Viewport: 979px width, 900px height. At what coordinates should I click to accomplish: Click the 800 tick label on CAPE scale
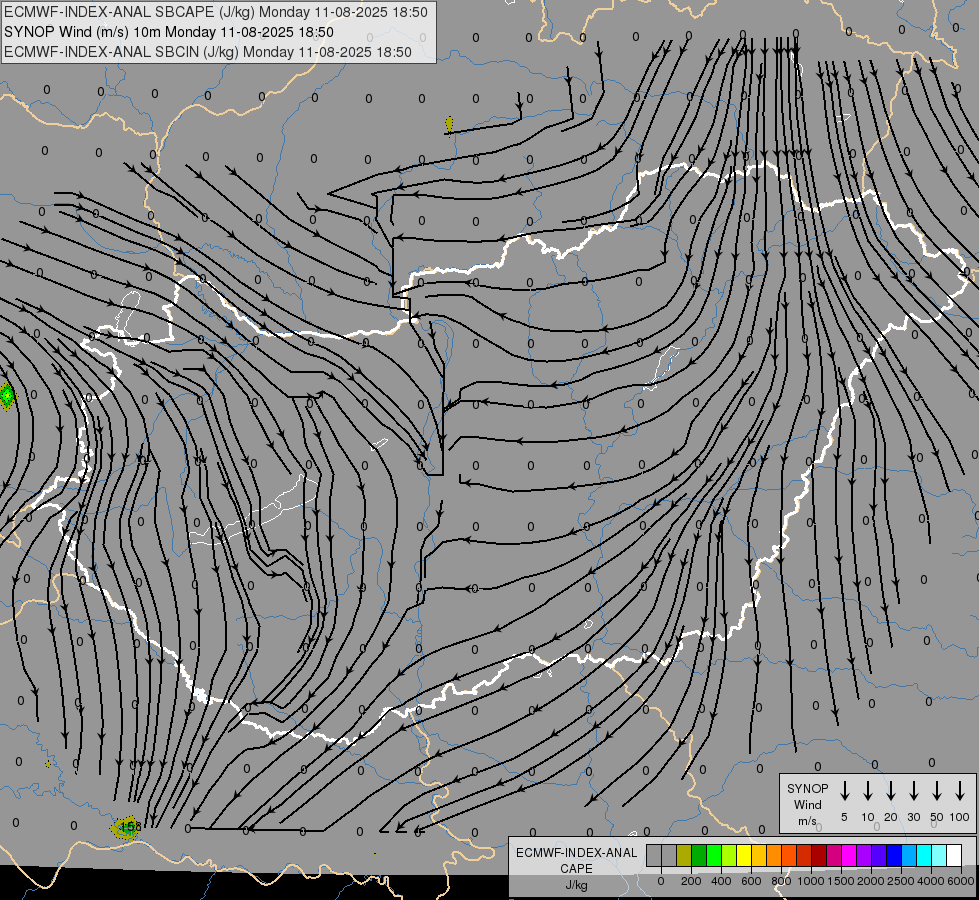click(781, 881)
